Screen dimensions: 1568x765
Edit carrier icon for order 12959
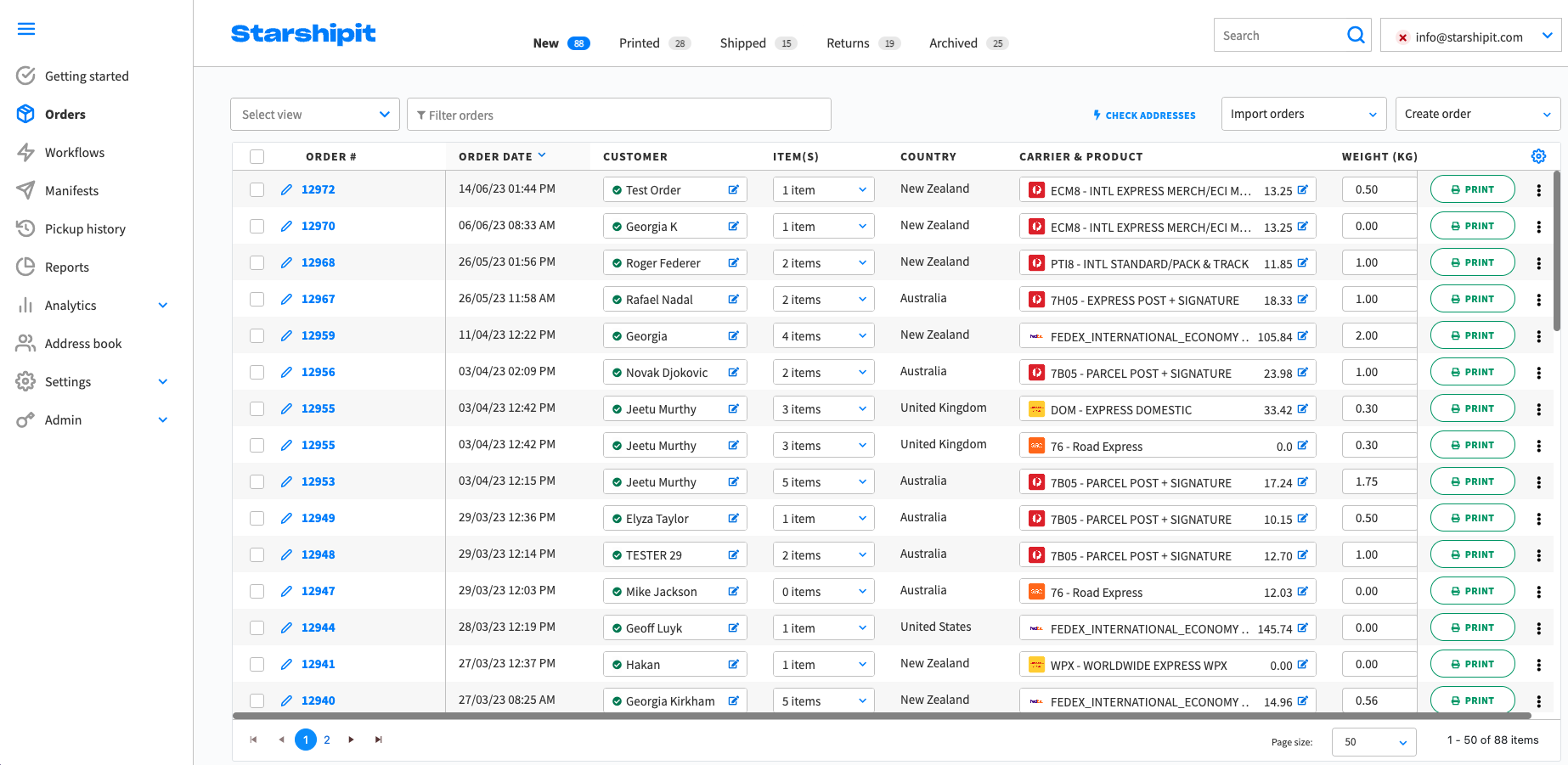pos(1302,336)
